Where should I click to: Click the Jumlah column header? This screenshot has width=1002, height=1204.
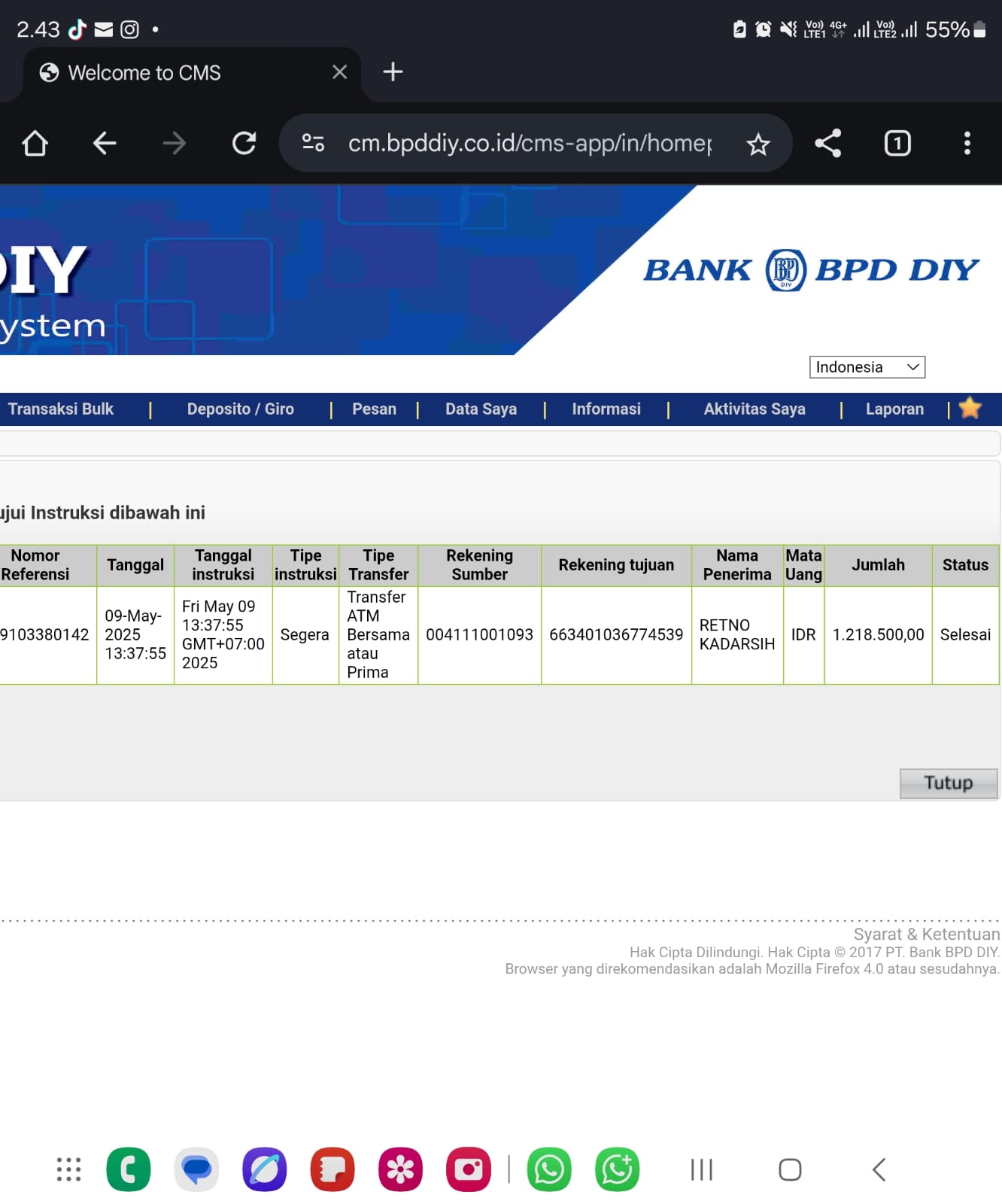tap(878, 565)
